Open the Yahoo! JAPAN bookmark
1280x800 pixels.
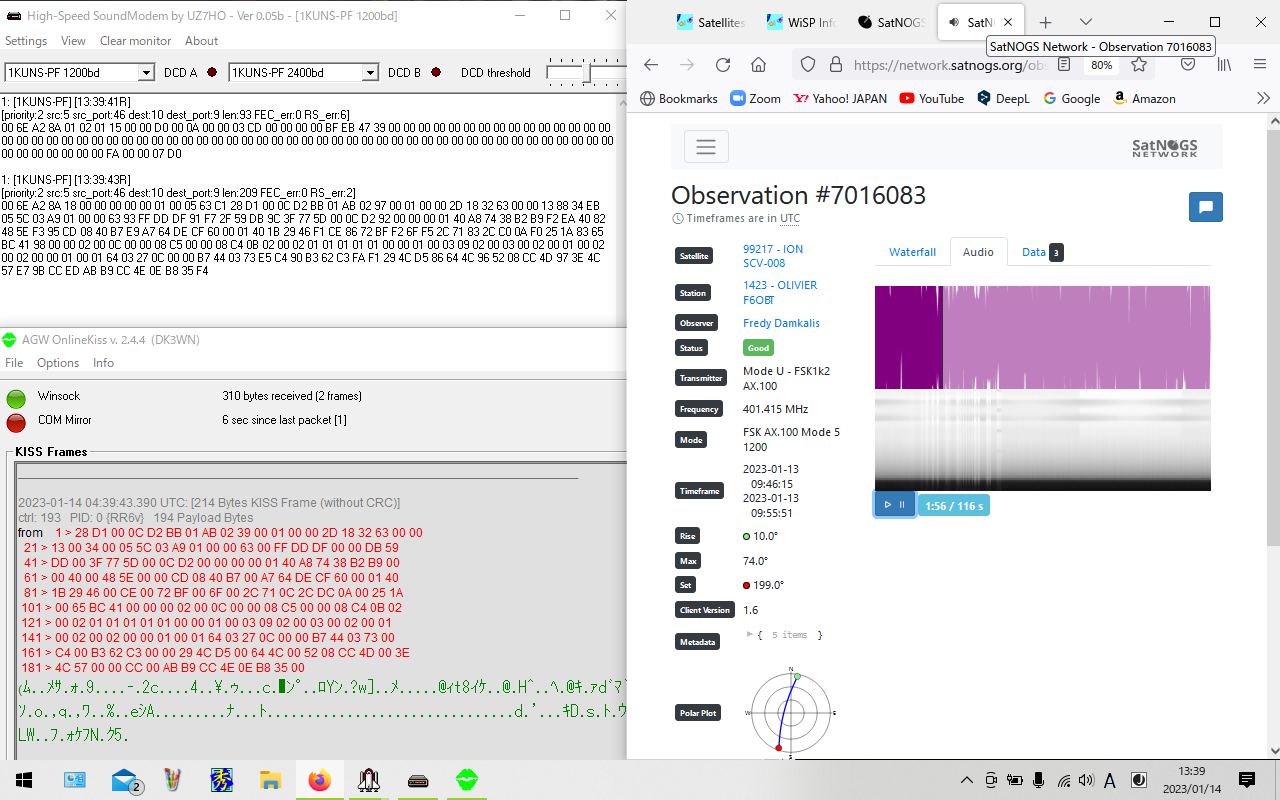pyautogui.click(x=840, y=98)
